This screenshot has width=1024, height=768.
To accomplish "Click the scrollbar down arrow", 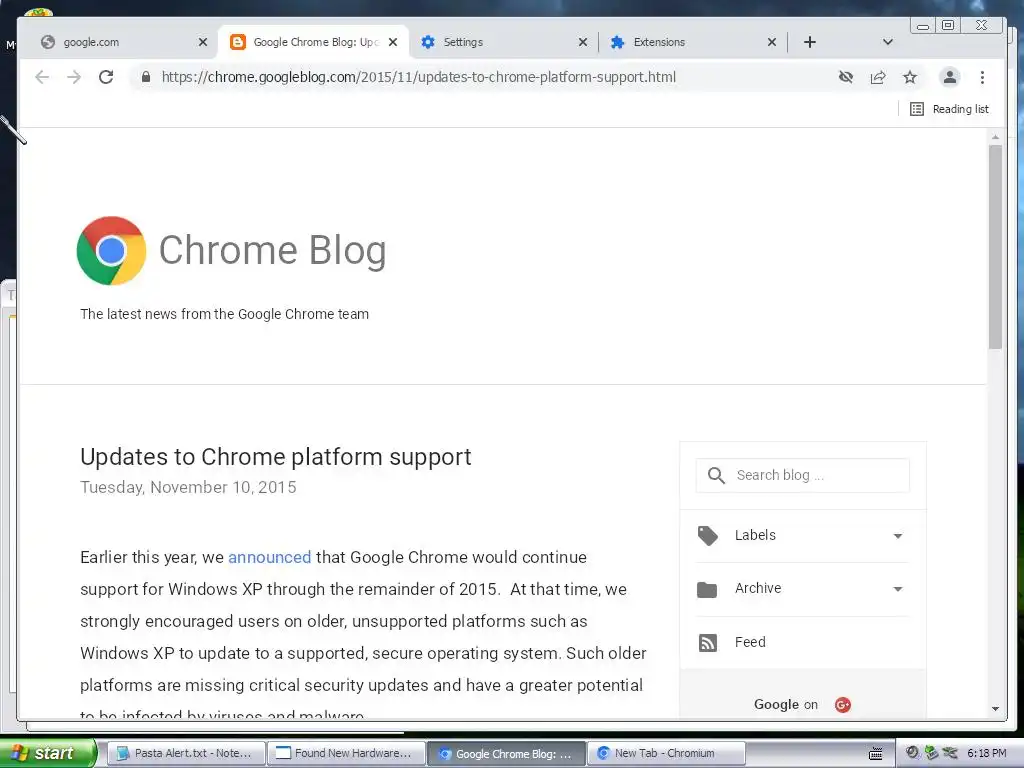I will pyautogui.click(x=995, y=709).
